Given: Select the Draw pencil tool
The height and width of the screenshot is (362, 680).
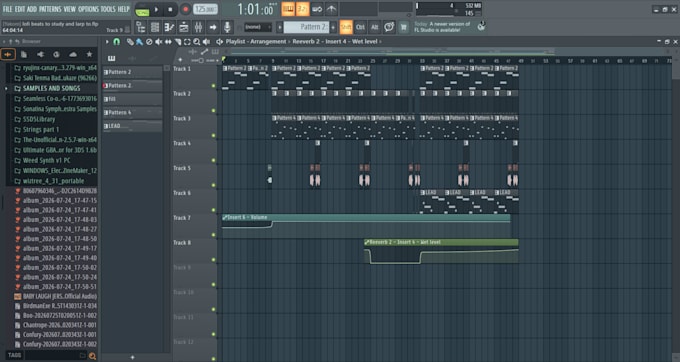Looking at the screenshot, I should pyautogui.click(x=130, y=42).
